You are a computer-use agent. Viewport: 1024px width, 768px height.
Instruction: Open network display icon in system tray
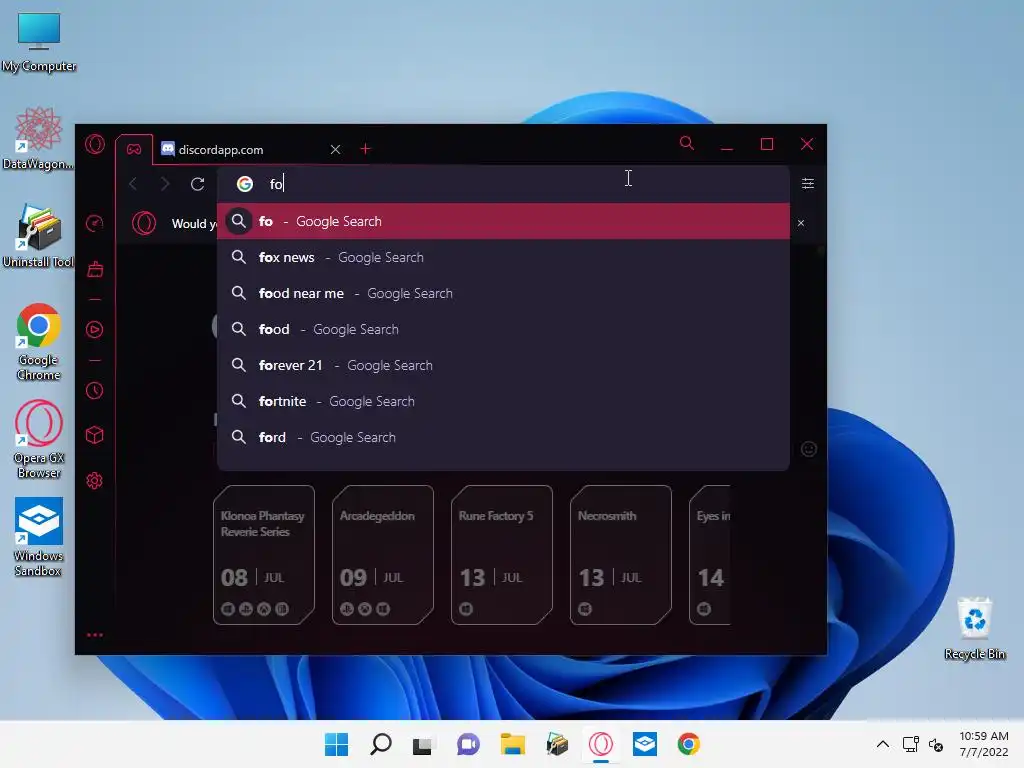tap(910, 744)
